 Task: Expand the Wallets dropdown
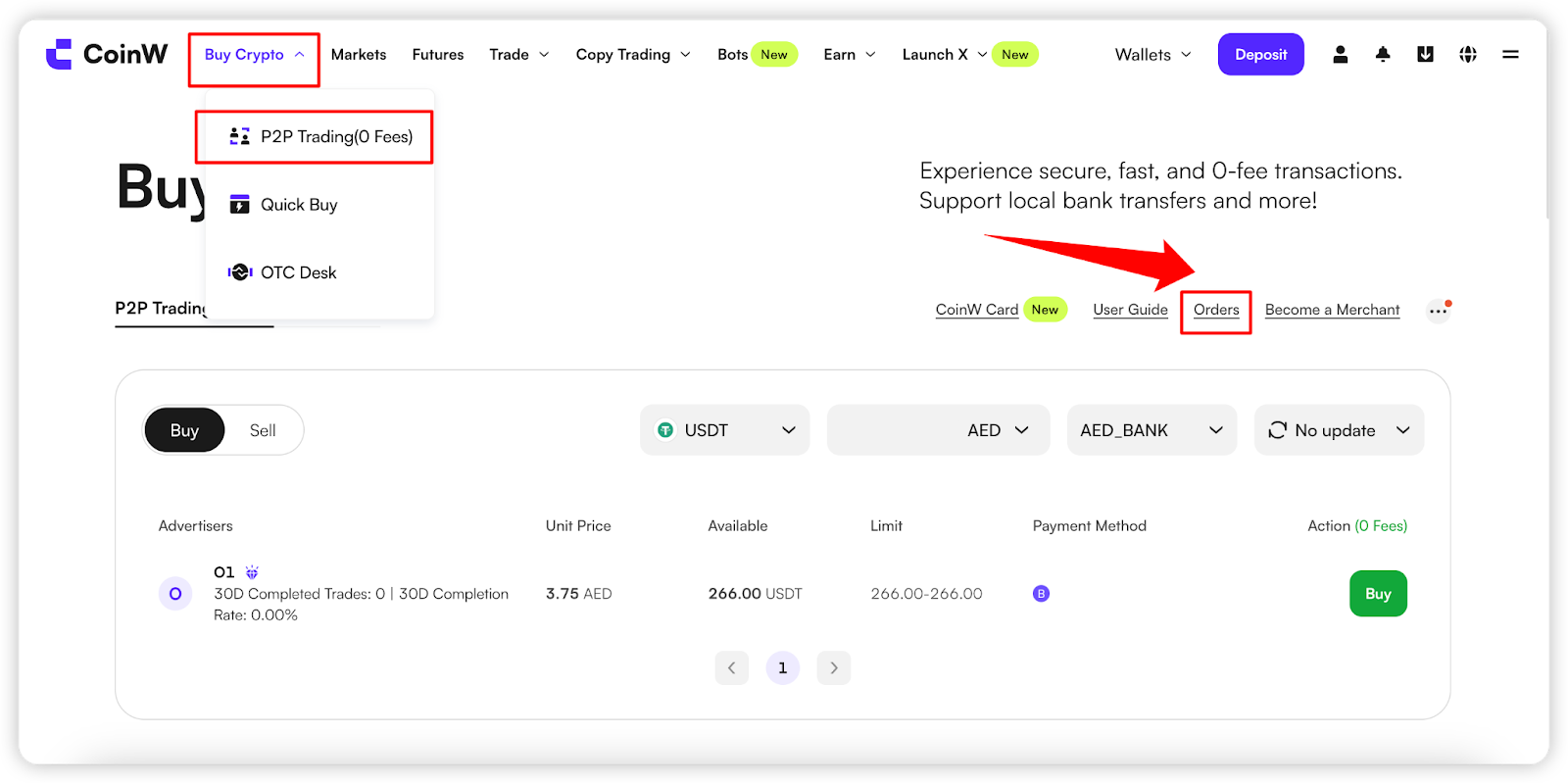[x=1153, y=55]
